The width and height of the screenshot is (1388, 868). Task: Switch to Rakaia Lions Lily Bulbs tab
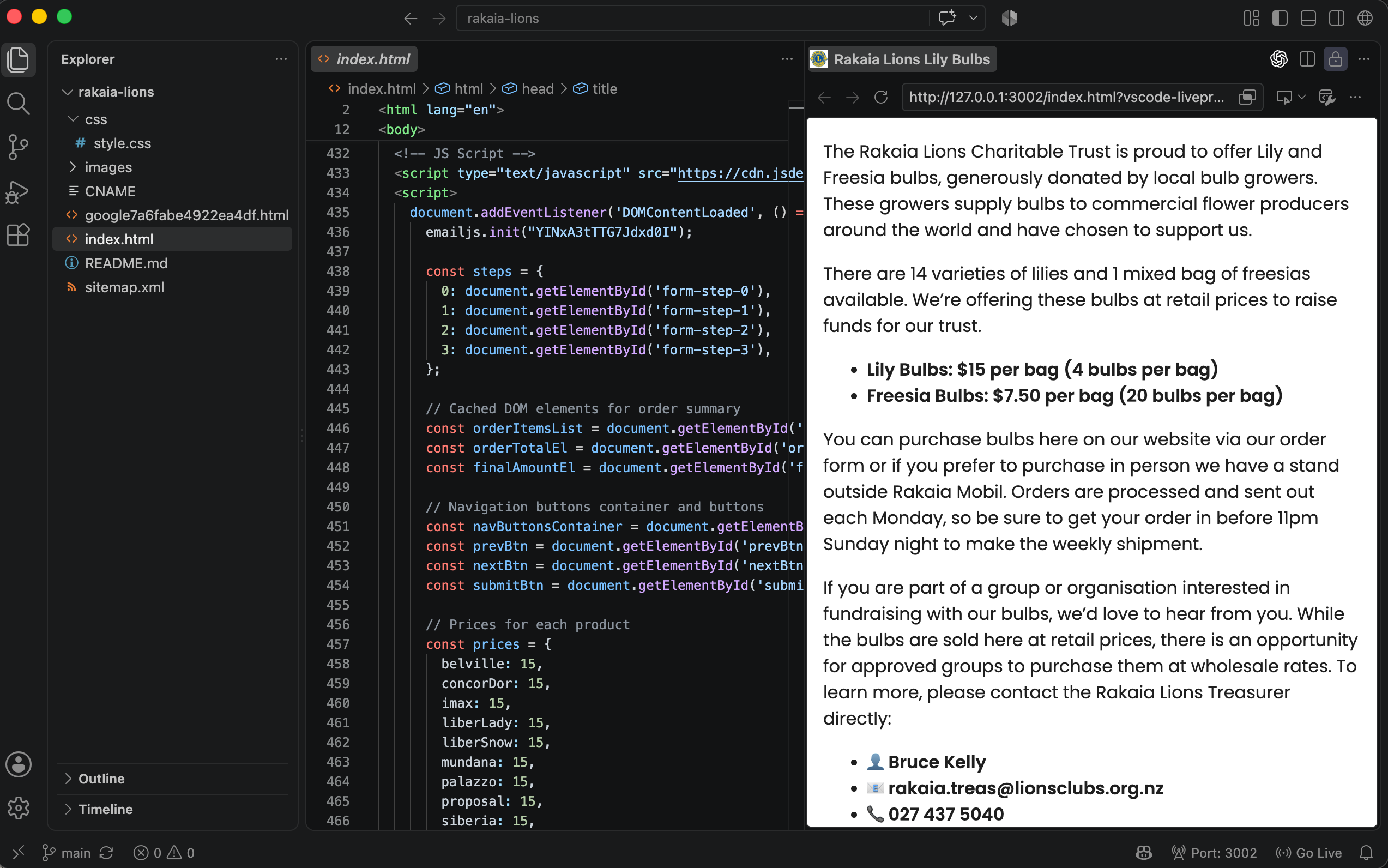pos(902,59)
